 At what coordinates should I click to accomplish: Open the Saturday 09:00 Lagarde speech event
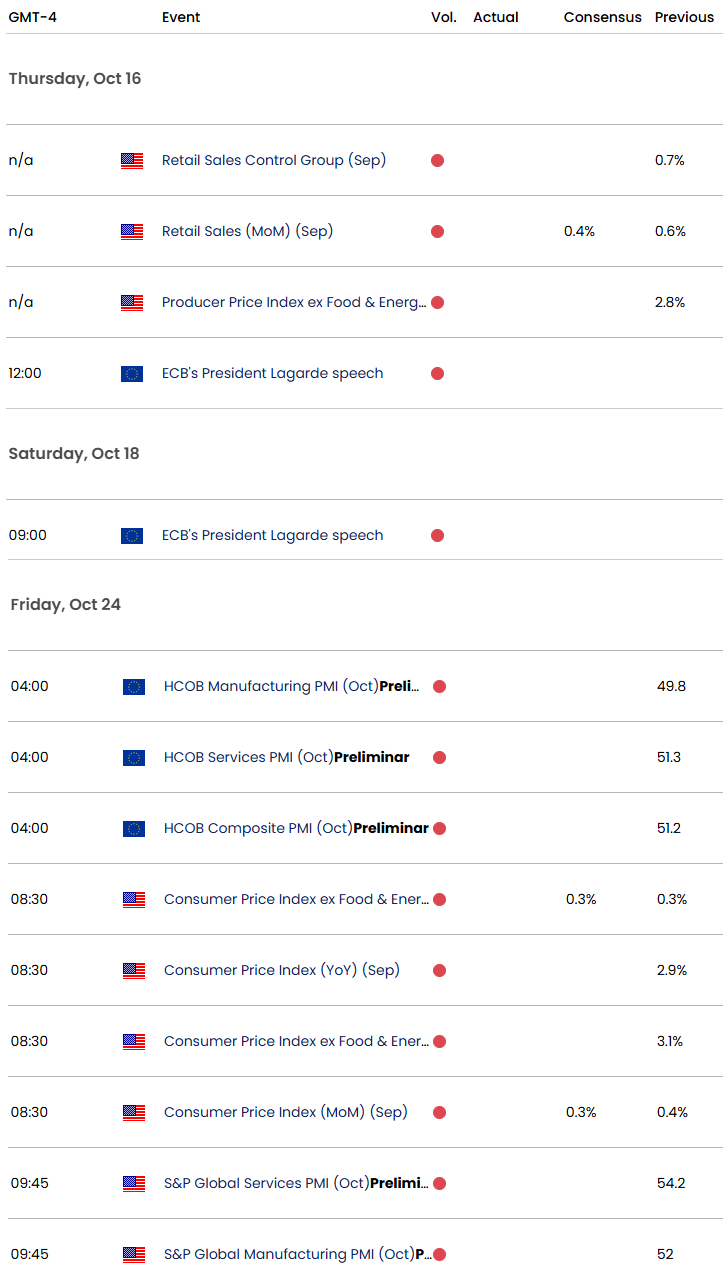tap(272, 535)
